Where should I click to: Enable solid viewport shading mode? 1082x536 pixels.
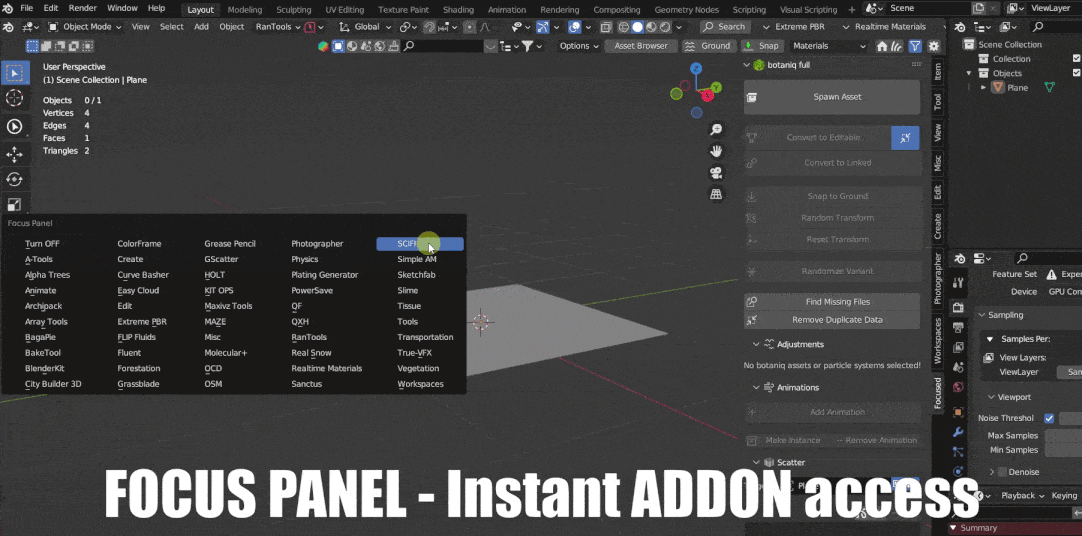click(638, 27)
